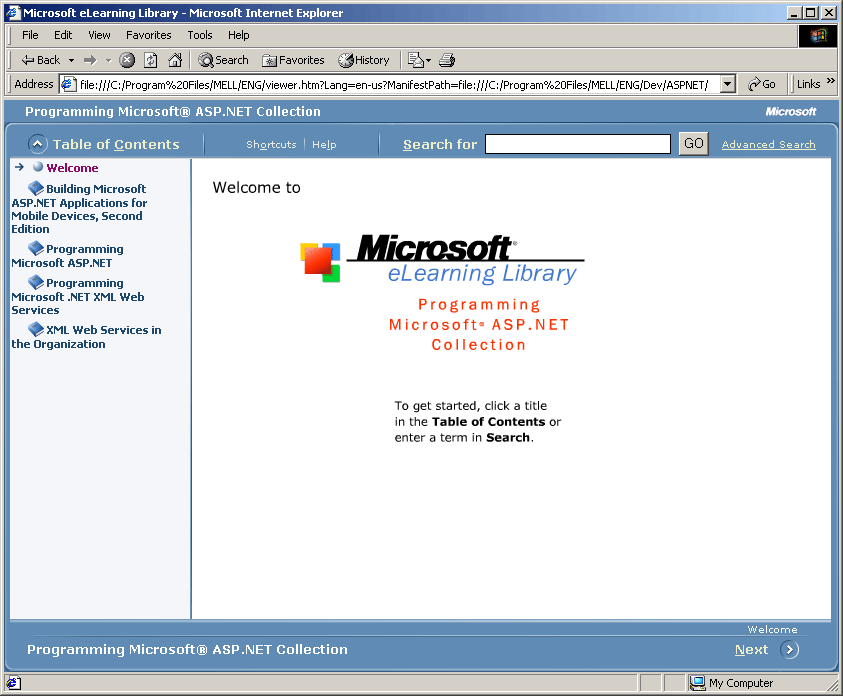Click the Back arrow icon
The image size is (843, 696).
click(x=27, y=60)
